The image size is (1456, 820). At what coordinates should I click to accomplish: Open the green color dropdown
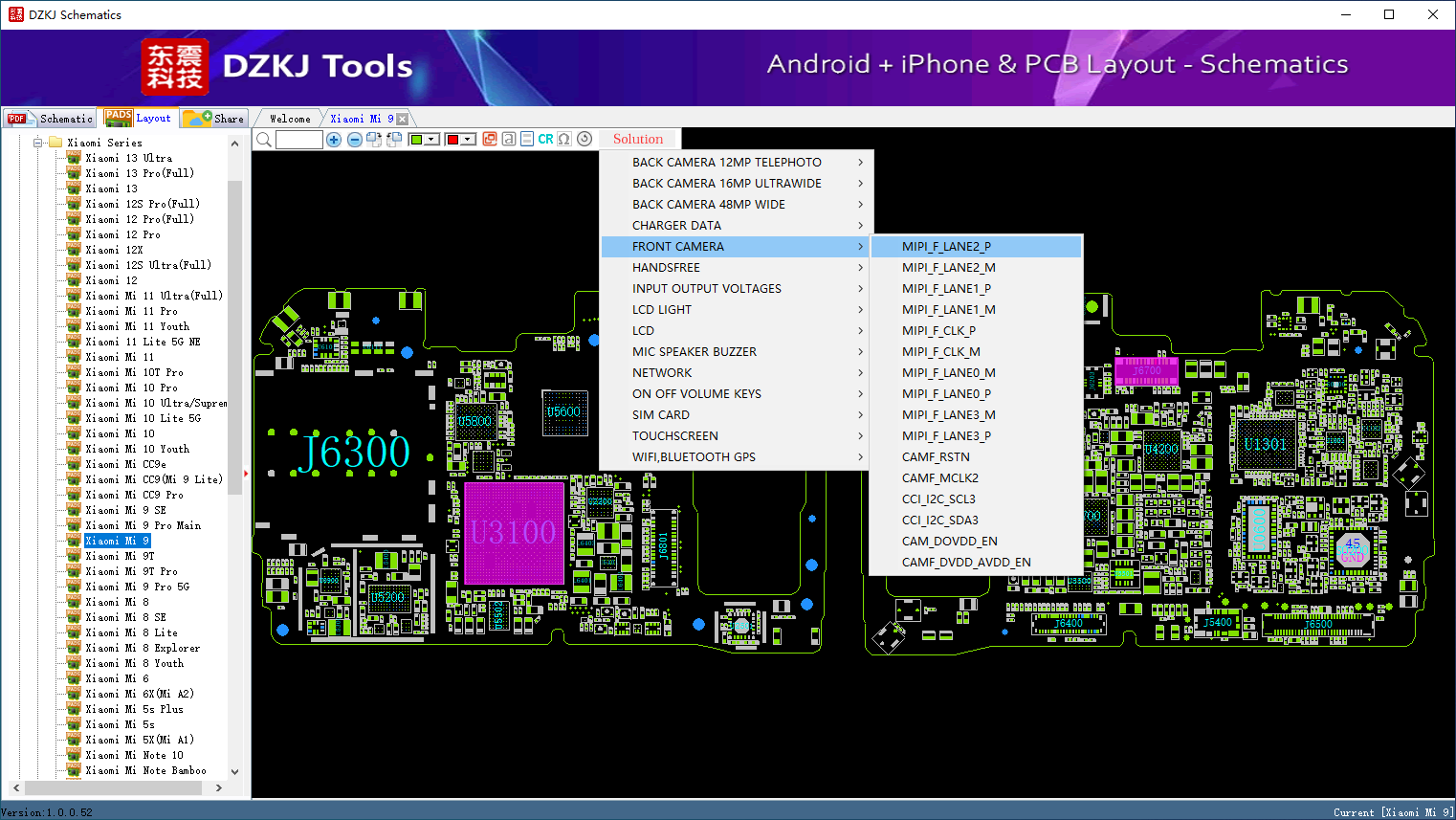point(431,140)
